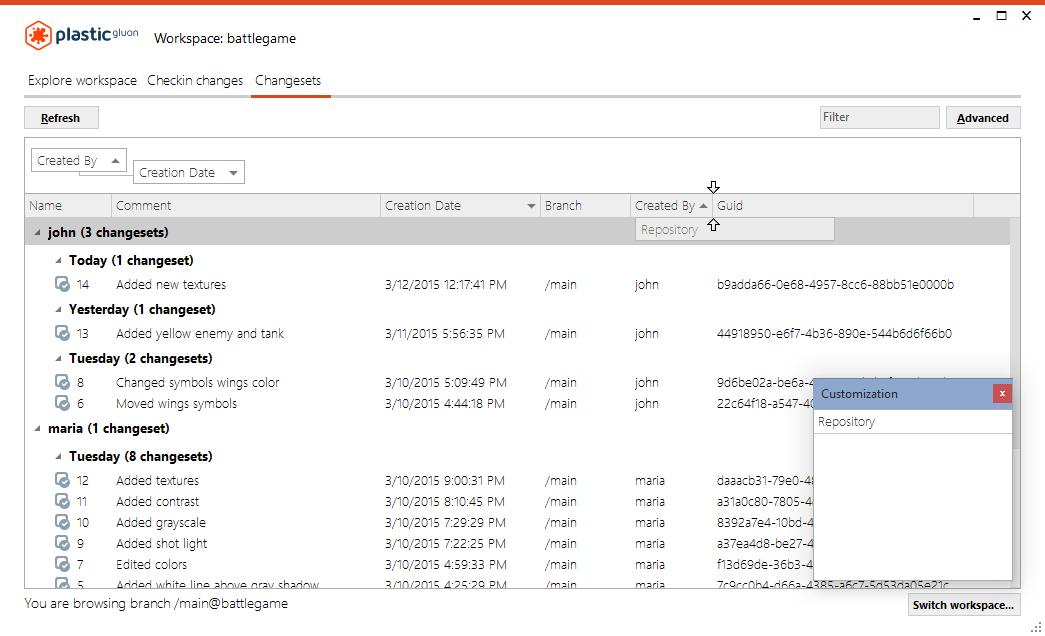
Task: Click the Name column header
Action: (68, 206)
